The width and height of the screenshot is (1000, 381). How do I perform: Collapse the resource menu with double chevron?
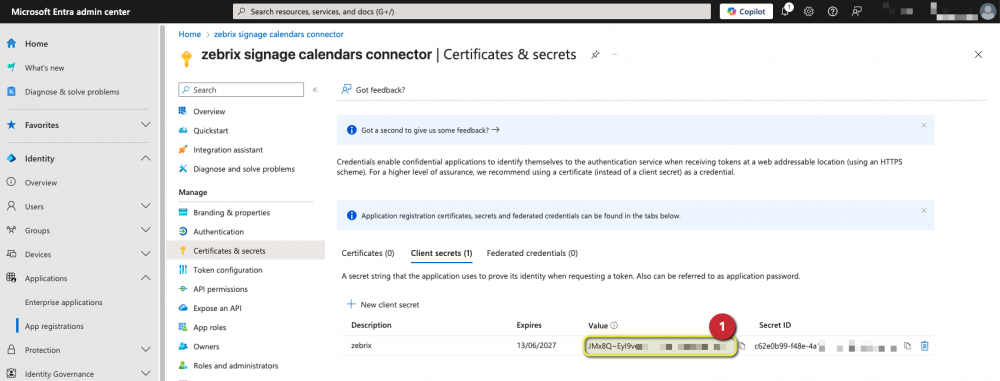315,90
